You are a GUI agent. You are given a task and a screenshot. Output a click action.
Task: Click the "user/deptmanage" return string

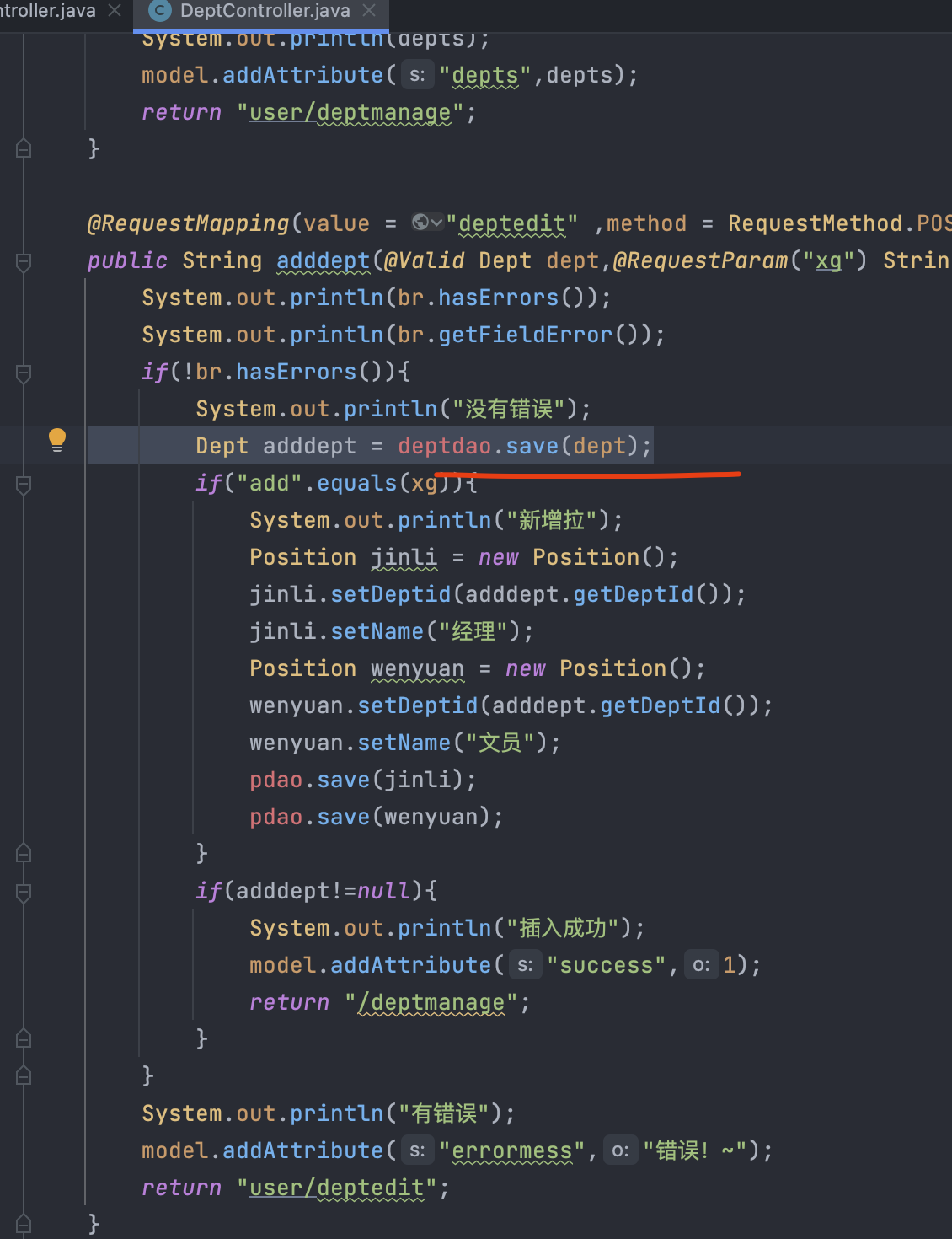click(x=350, y=113)
